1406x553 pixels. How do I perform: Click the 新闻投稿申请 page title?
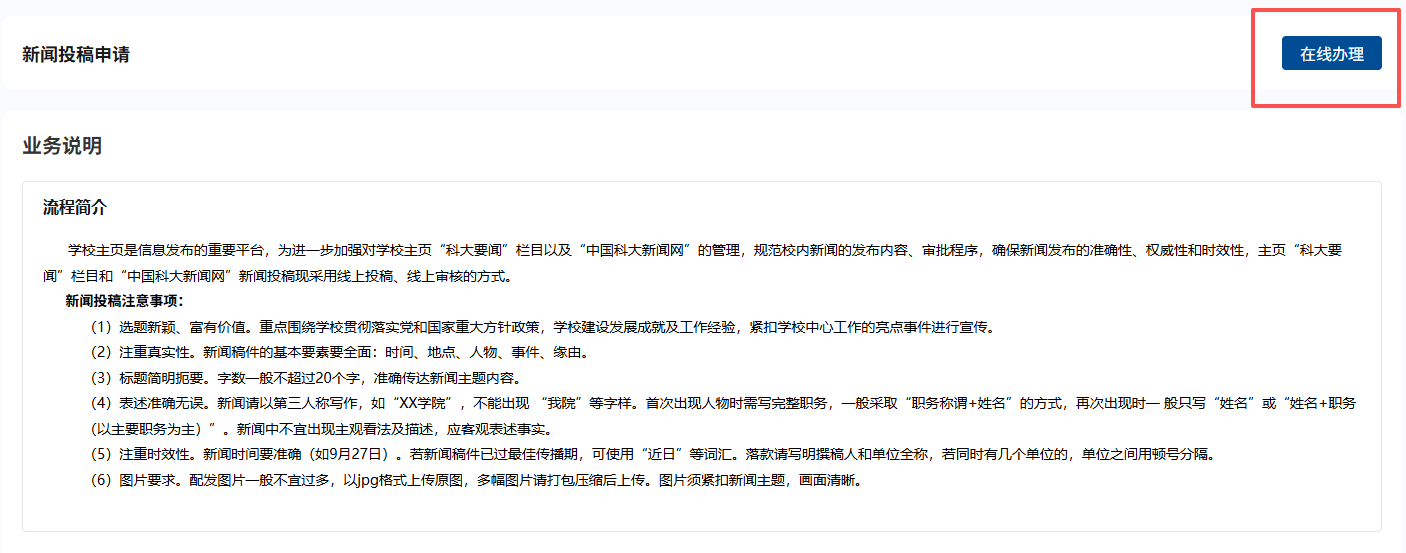(76, 54)
